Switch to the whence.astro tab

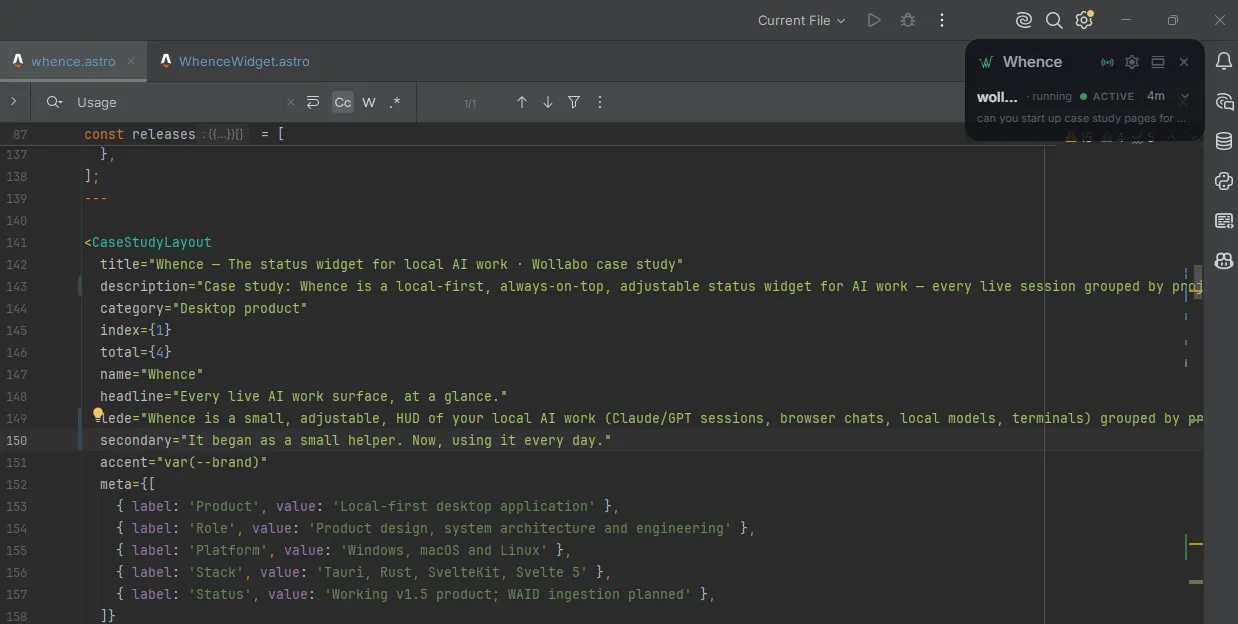(73, 61)
